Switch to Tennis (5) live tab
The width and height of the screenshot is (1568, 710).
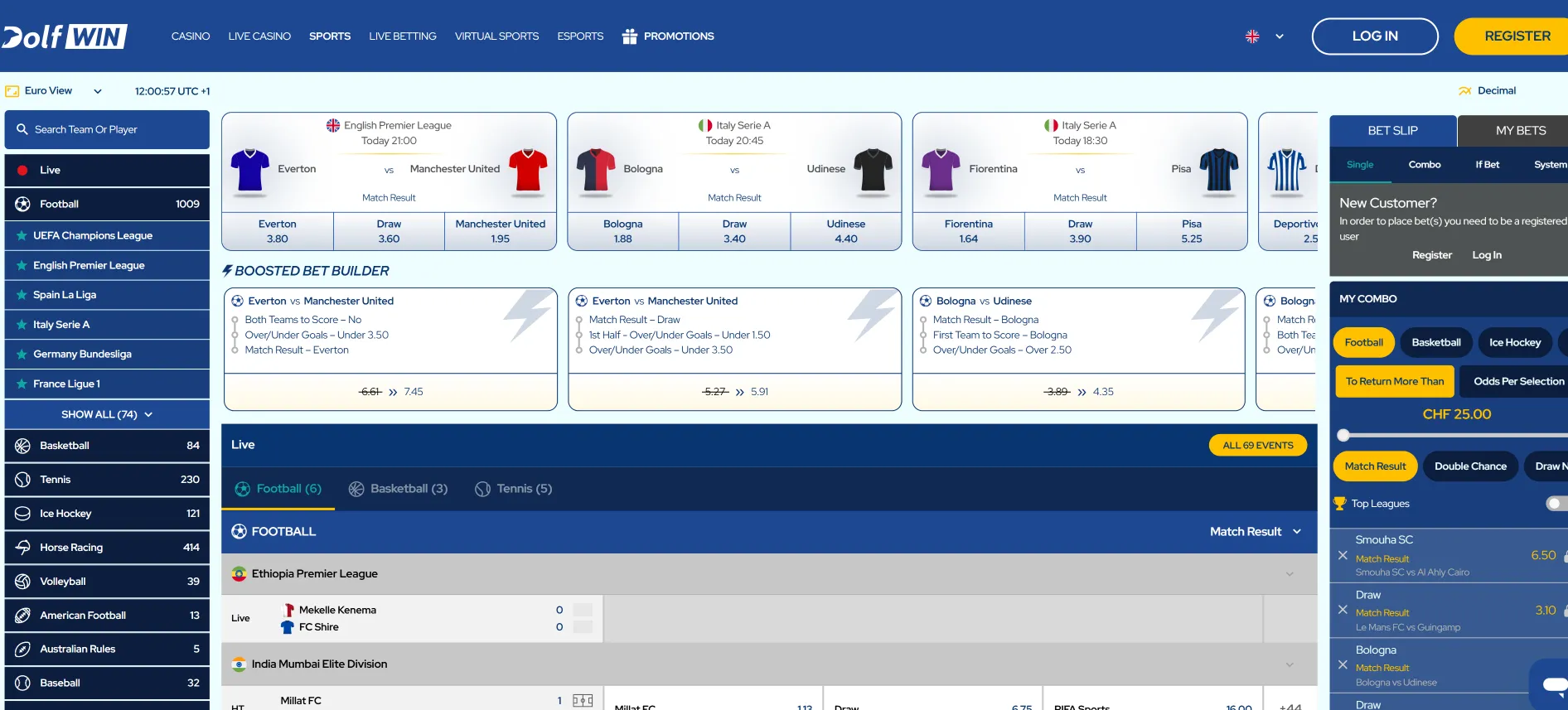[514, 489]
